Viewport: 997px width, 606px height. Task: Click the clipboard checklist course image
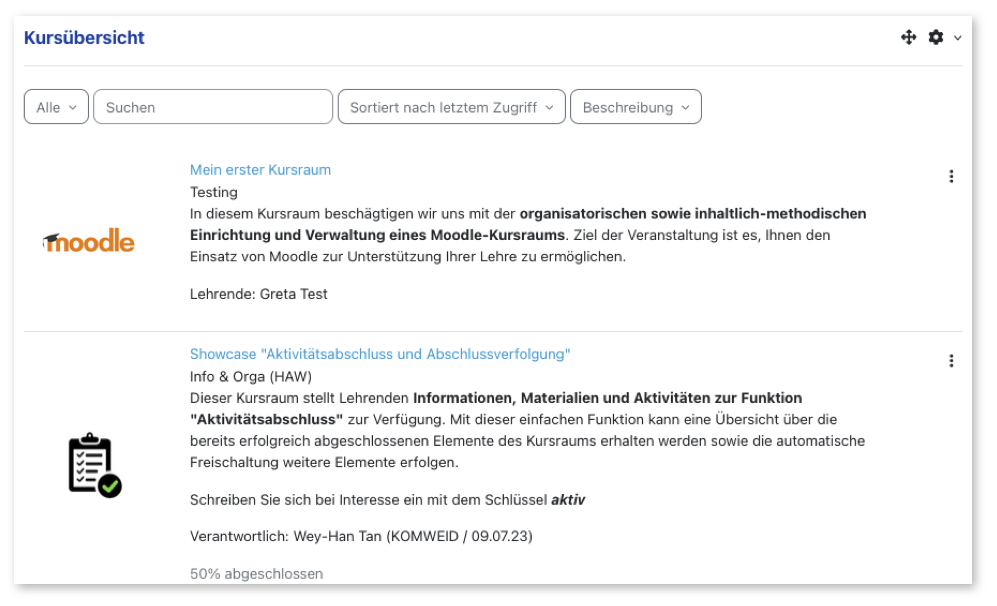coord(94,465)
